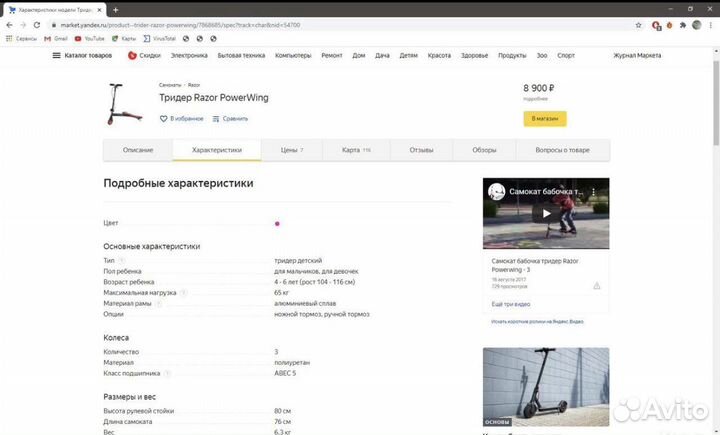The image size is (720, 435).
Task: Open the YouTube bookmark
Action: [x=89, y=38]
